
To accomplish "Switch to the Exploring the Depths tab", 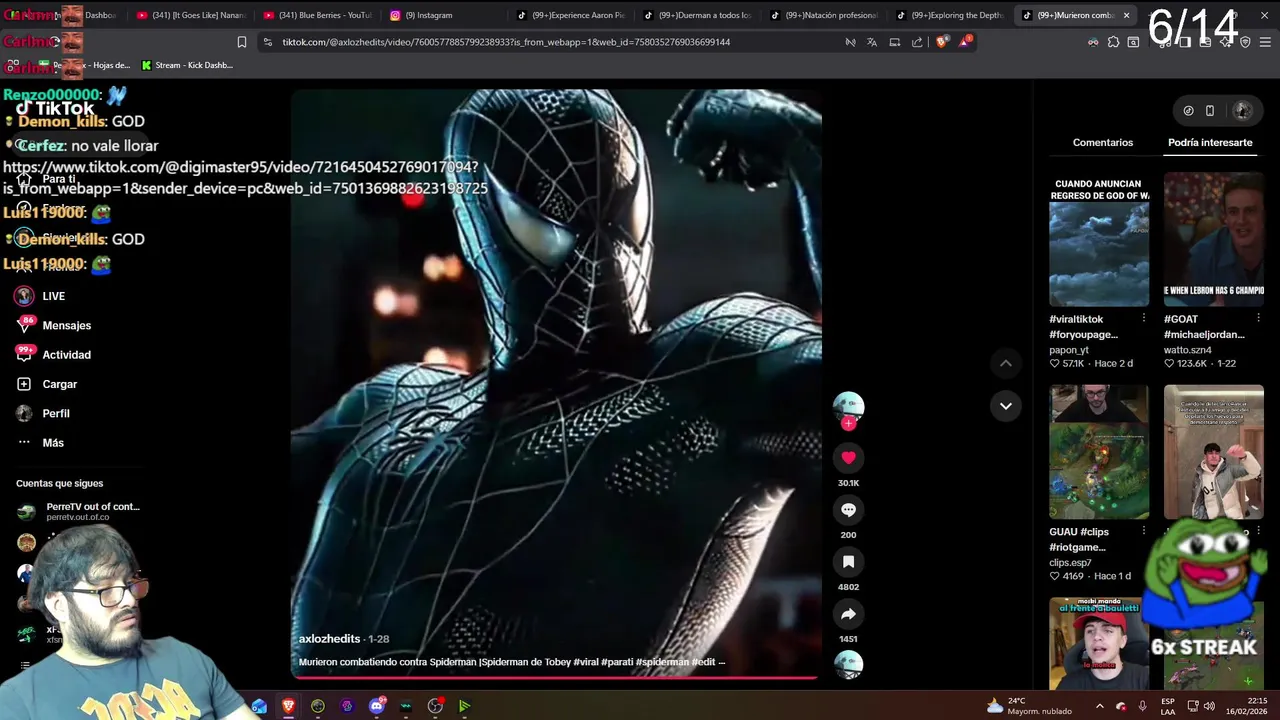I will tap(949, 15).
